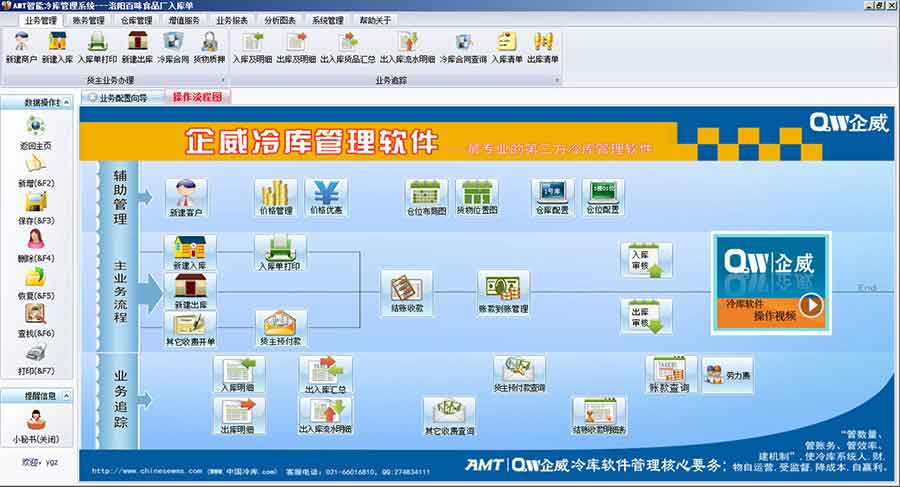Click 新建入库 house icon in the flowchart

coord(190,253)
